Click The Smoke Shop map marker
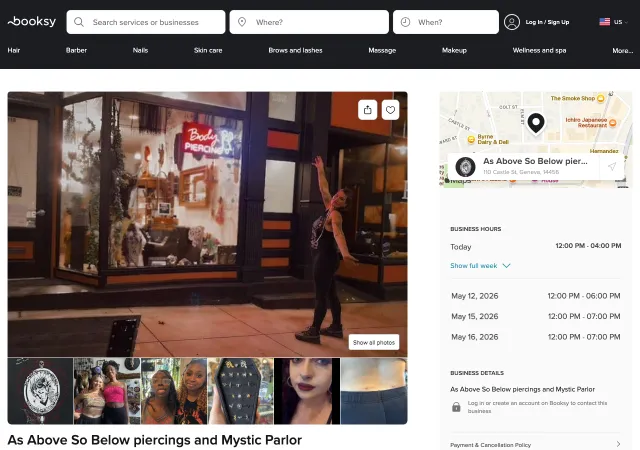The height and width of the screenshot is (450, 640). (601, 98)
